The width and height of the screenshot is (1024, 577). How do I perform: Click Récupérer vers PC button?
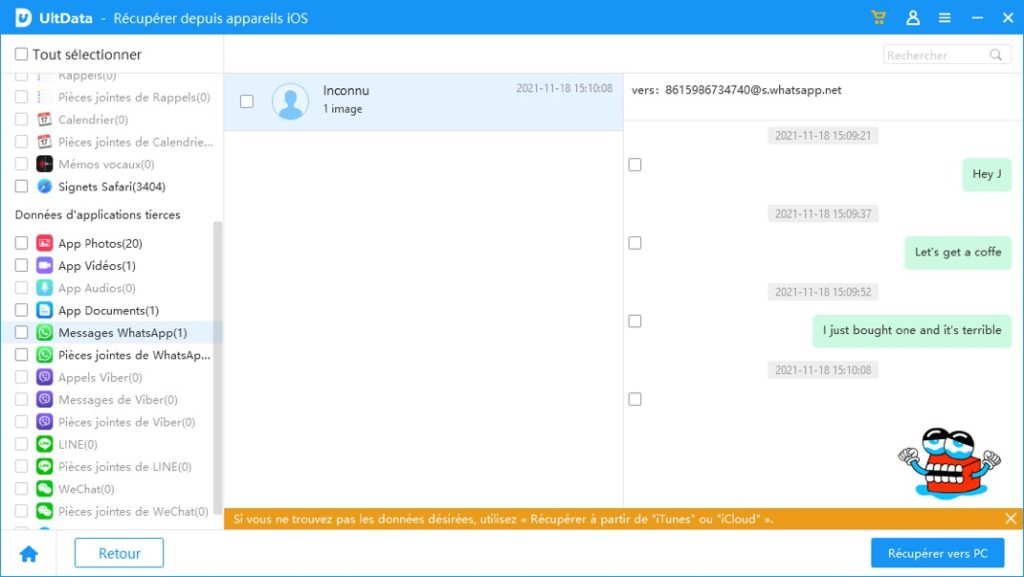point(937,554)
